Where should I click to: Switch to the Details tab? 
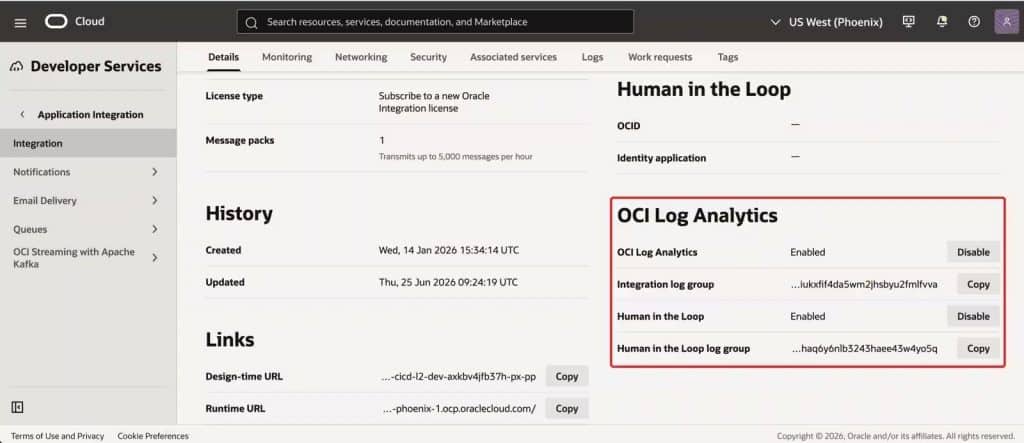point(223,57)
